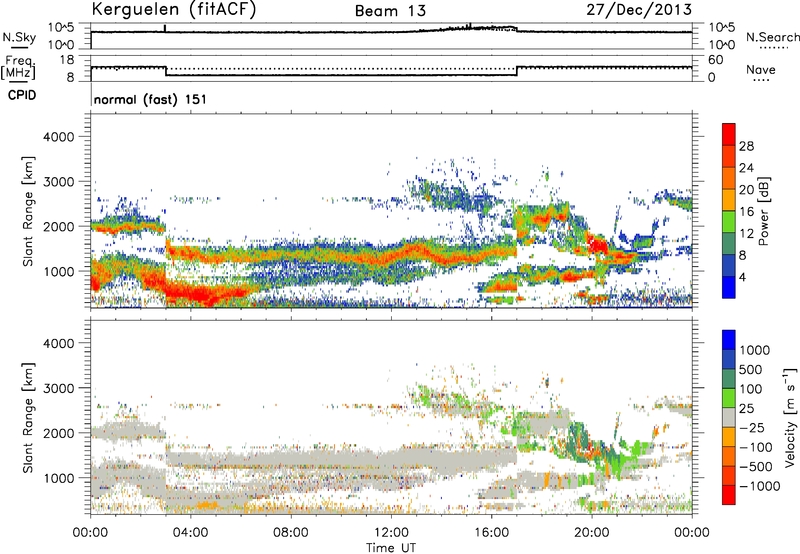
Task: Click the frequency step-up at 17:00
Action: 517,71
